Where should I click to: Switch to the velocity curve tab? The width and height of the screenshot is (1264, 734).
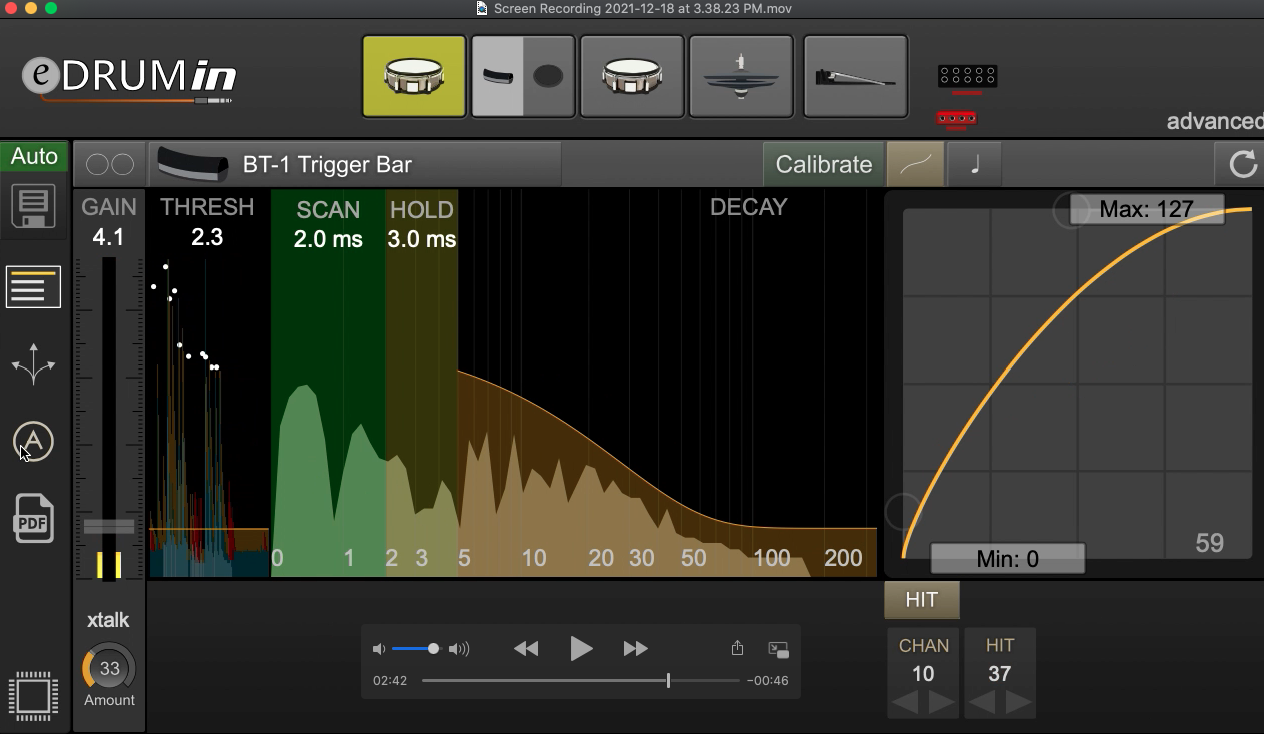point(915,165)
